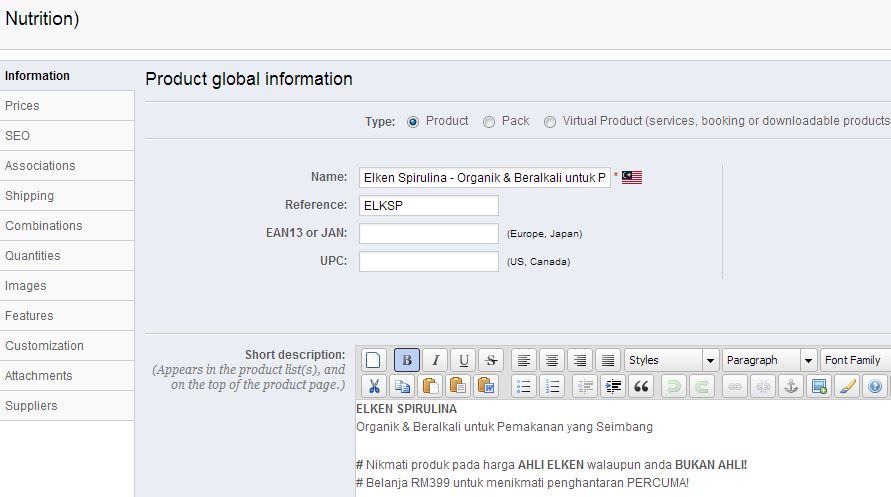891x497 pixels.
Task: Open the Shipping tab
Action: (66, 196)
